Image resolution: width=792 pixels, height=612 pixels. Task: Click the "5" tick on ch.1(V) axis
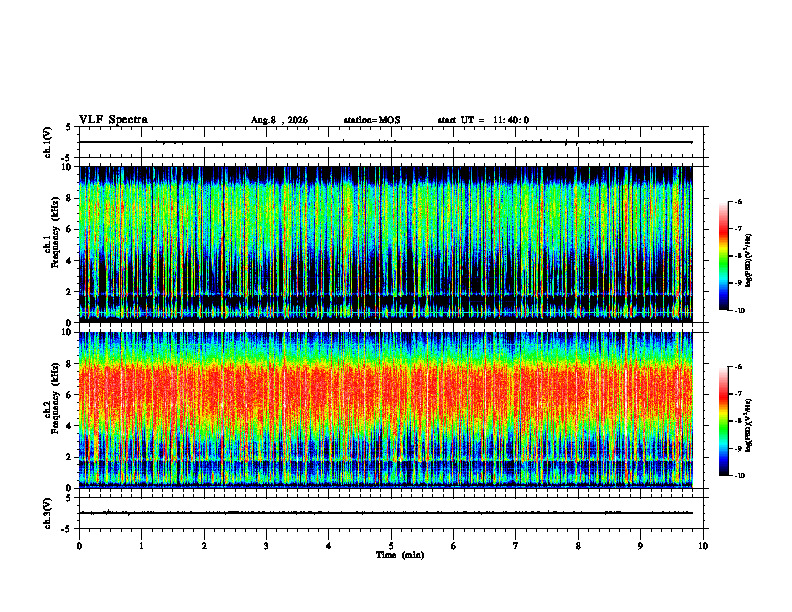(x=69, y=127)
